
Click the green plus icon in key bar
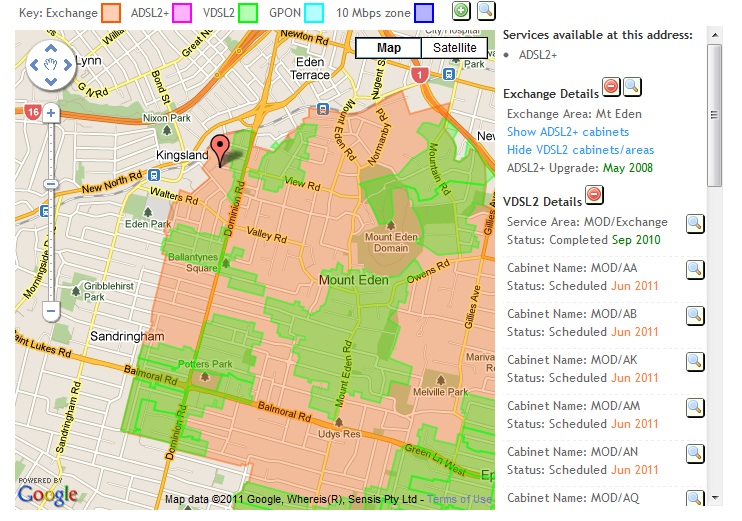click(461, 12)
